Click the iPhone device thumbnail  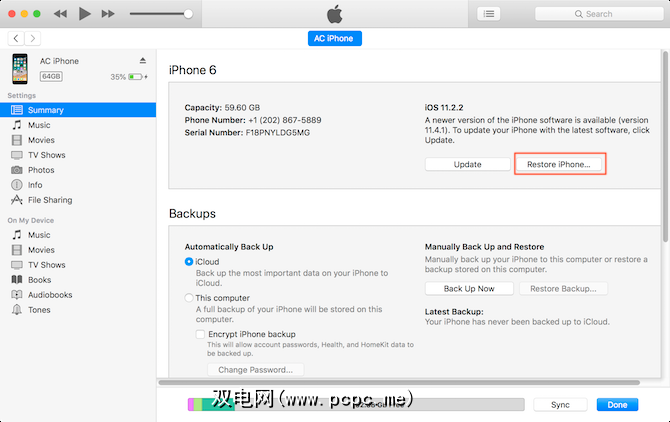[x=20, y=69]
